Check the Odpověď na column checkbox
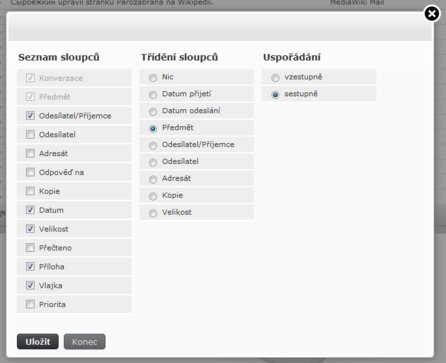The height and width of the screenshot is (363, 446). pyautogui.click(x=30, y=172)
